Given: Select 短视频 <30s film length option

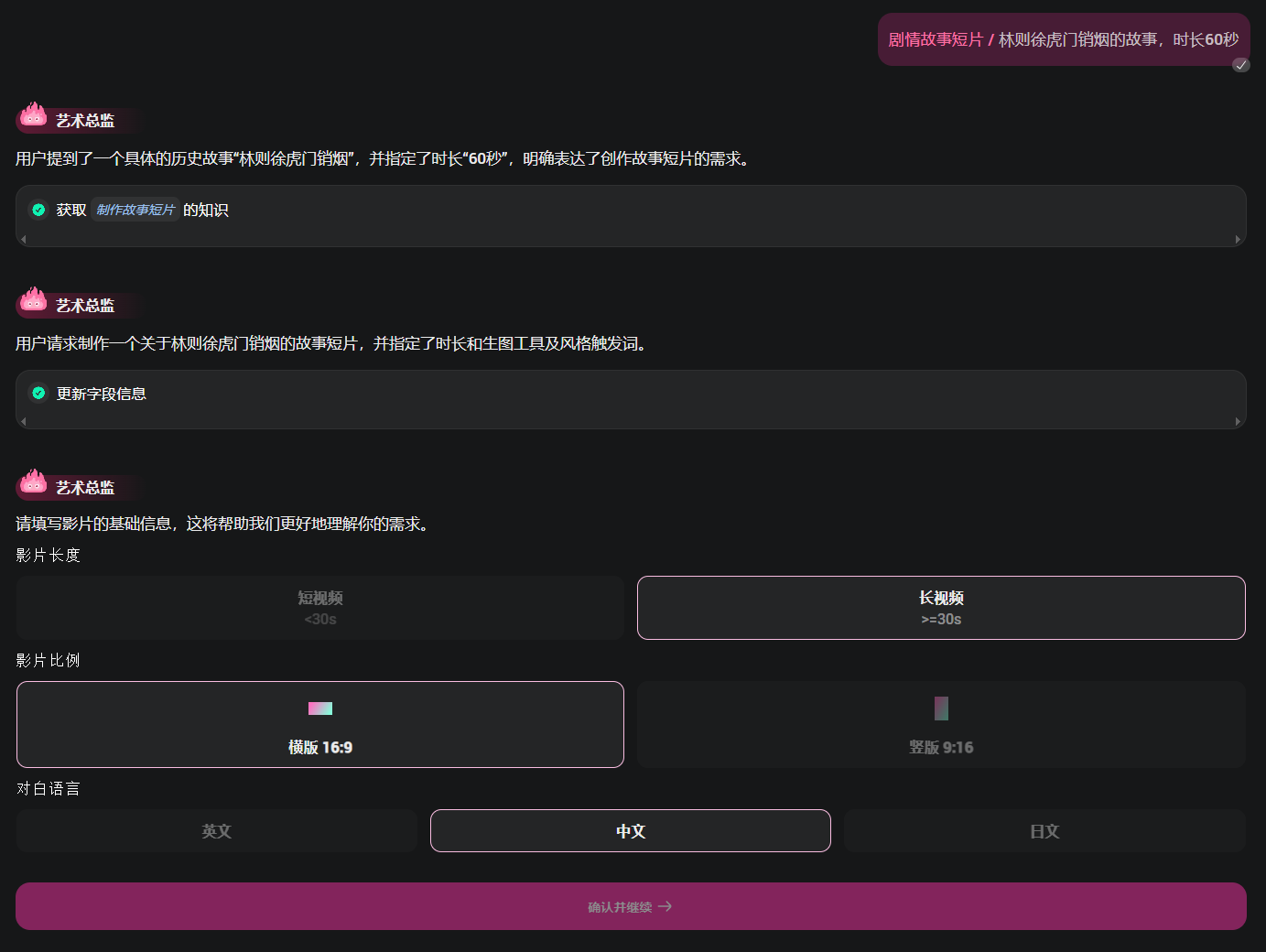Looking at the screenshot, I should (x=320, y=608).
